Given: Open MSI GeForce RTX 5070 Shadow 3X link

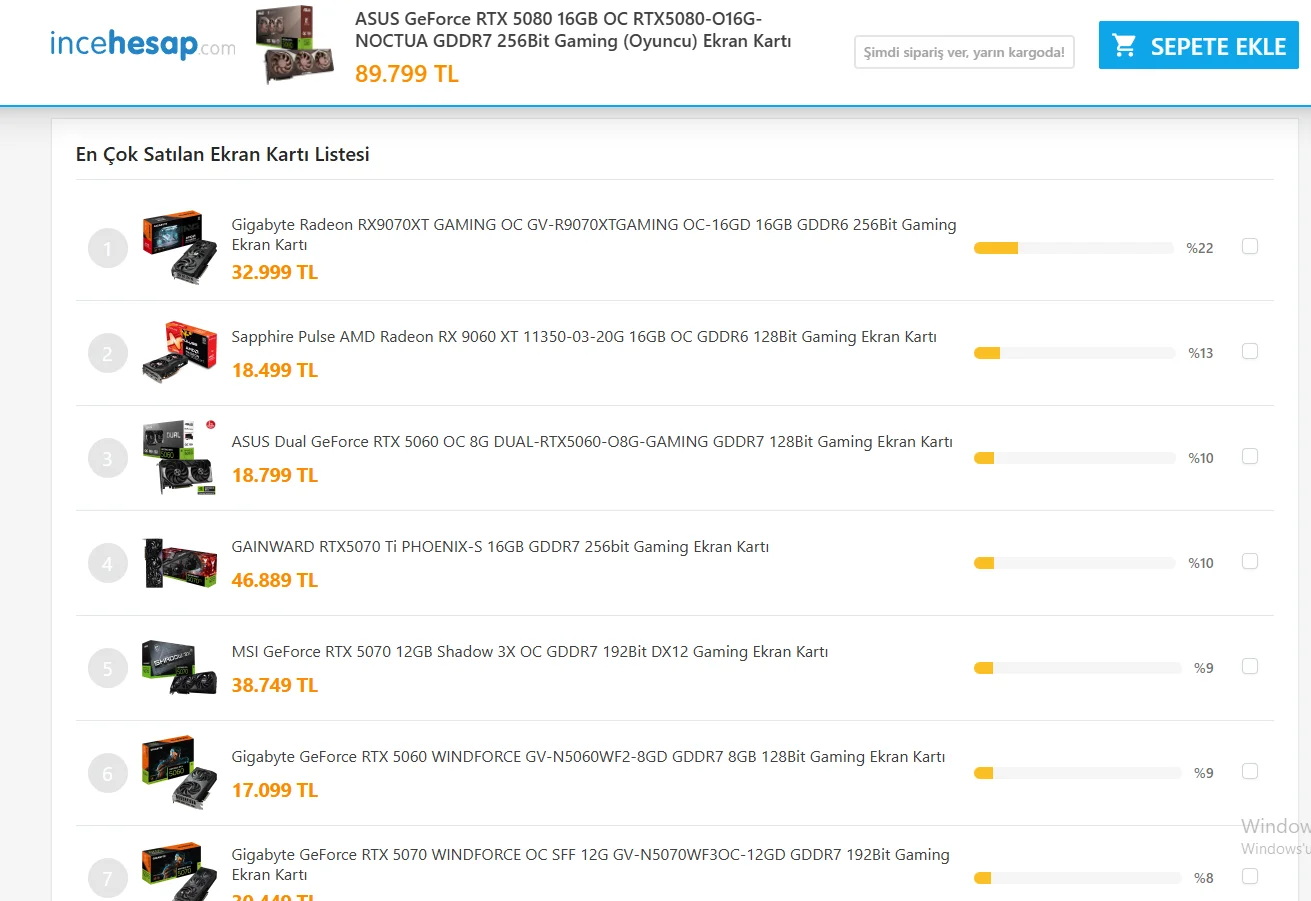Looking at the screenshot, I should [x=530, y=652].
